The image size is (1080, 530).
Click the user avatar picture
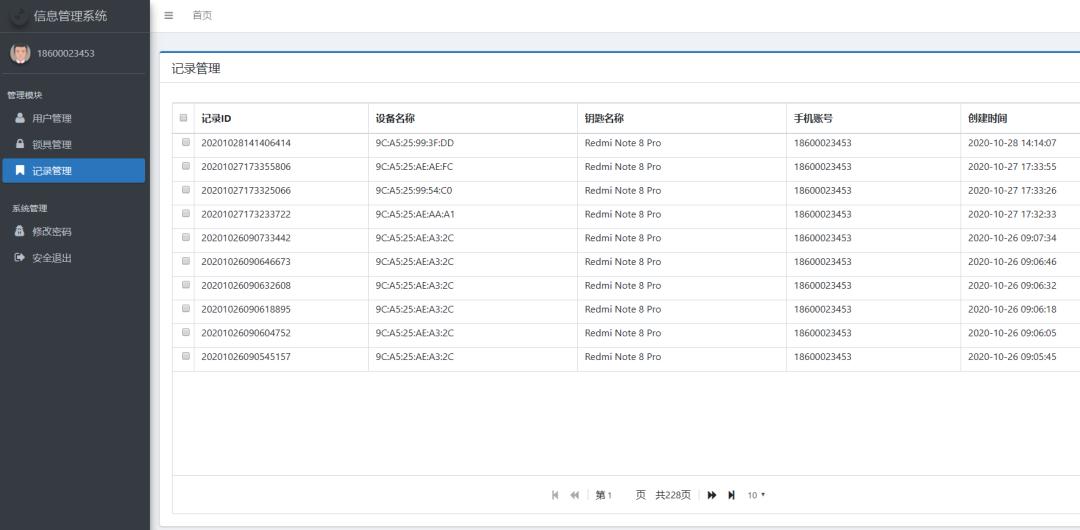(x=20, y=54)
